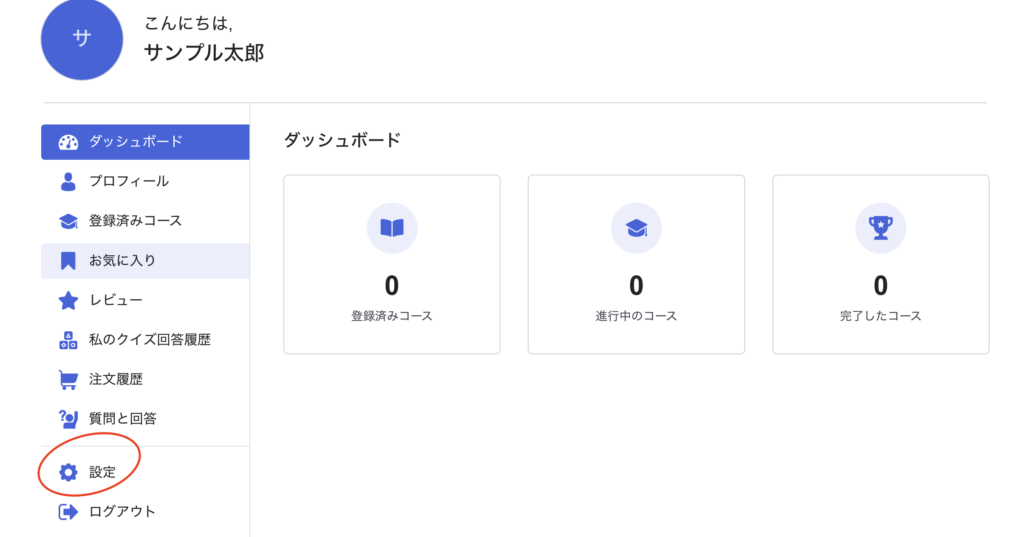Click the round サ user avatar
This screenshot has width=1024, height=537.
[x=82, y=38]
